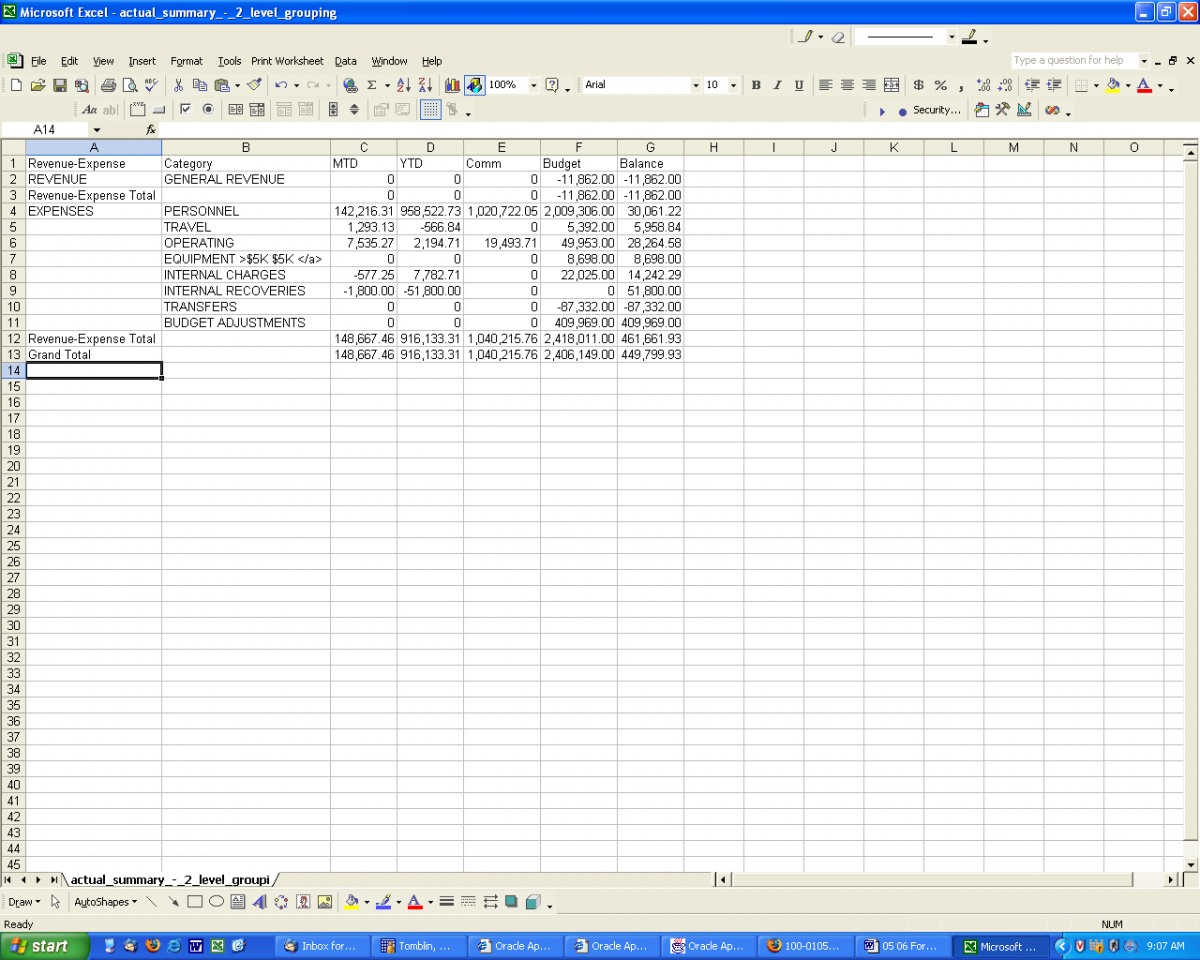Image resolution: width=1200 pixels, height=960 pixels.
Task: Insert WordArt from the Drawing toolbar
Action: [x=259, y=902]
